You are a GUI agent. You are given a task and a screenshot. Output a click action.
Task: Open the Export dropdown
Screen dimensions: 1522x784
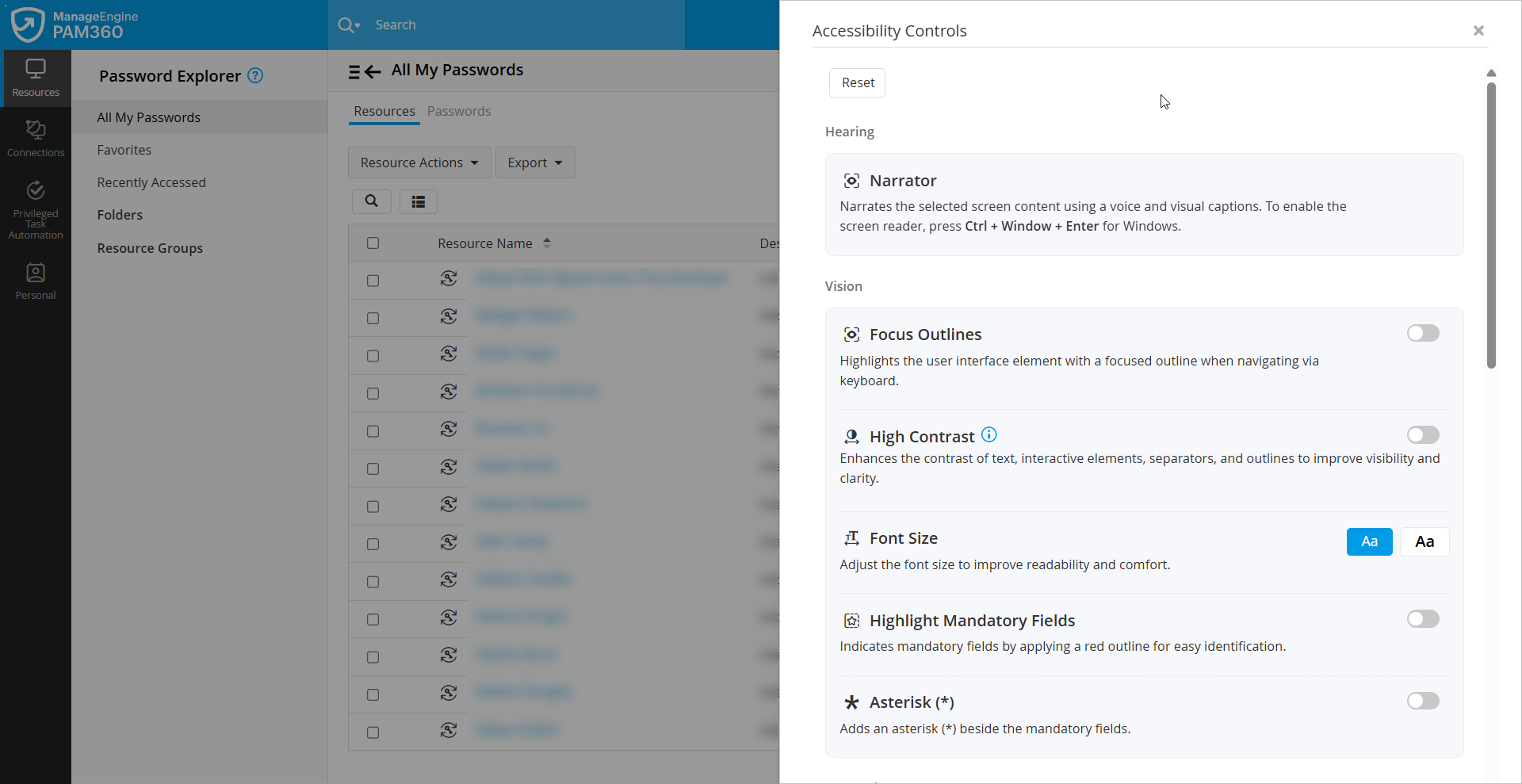534,163
